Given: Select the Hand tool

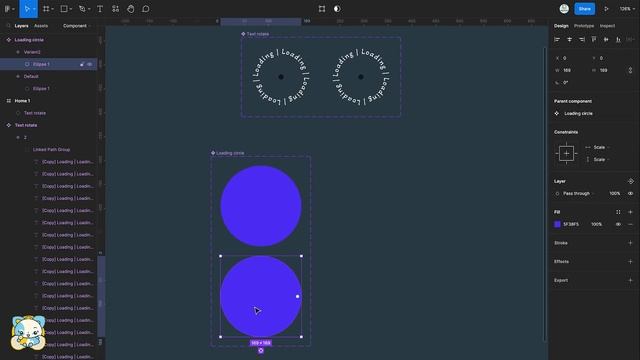Looking at the screenshot, I should (131, 9).
